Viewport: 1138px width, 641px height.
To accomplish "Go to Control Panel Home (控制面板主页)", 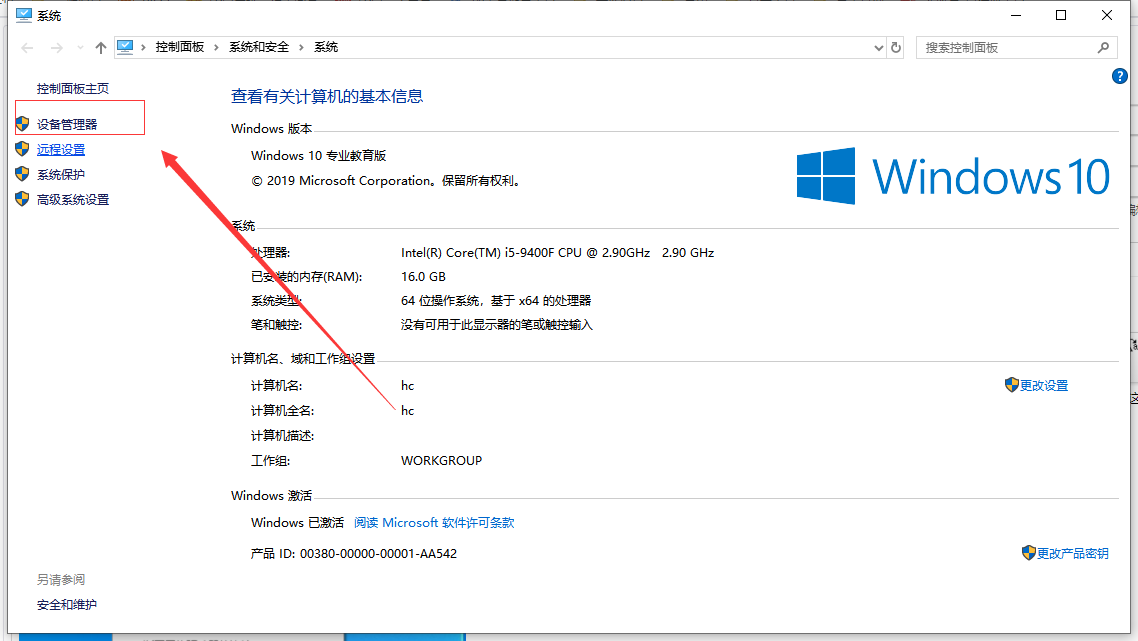I will tap(73, 89).
